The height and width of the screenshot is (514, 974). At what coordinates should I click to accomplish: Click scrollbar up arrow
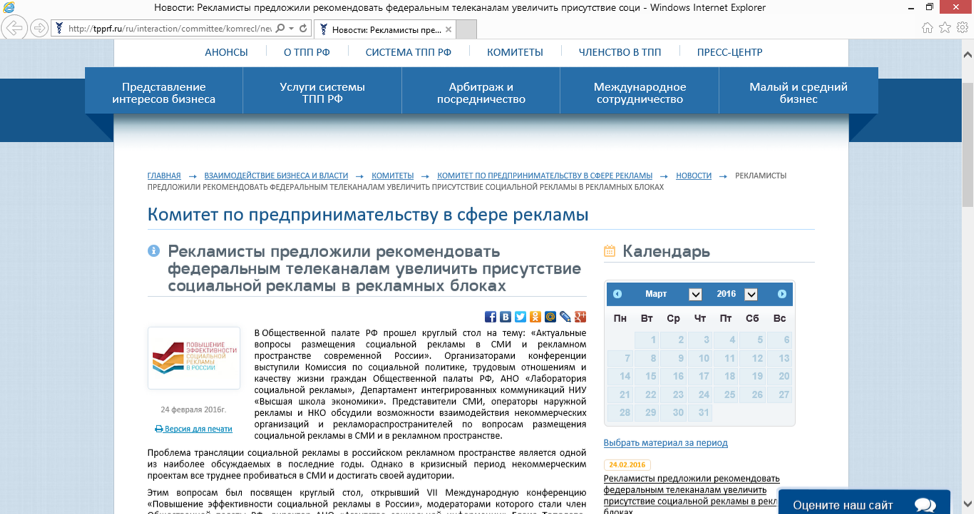pyautogui.click(x=967, y=55)
